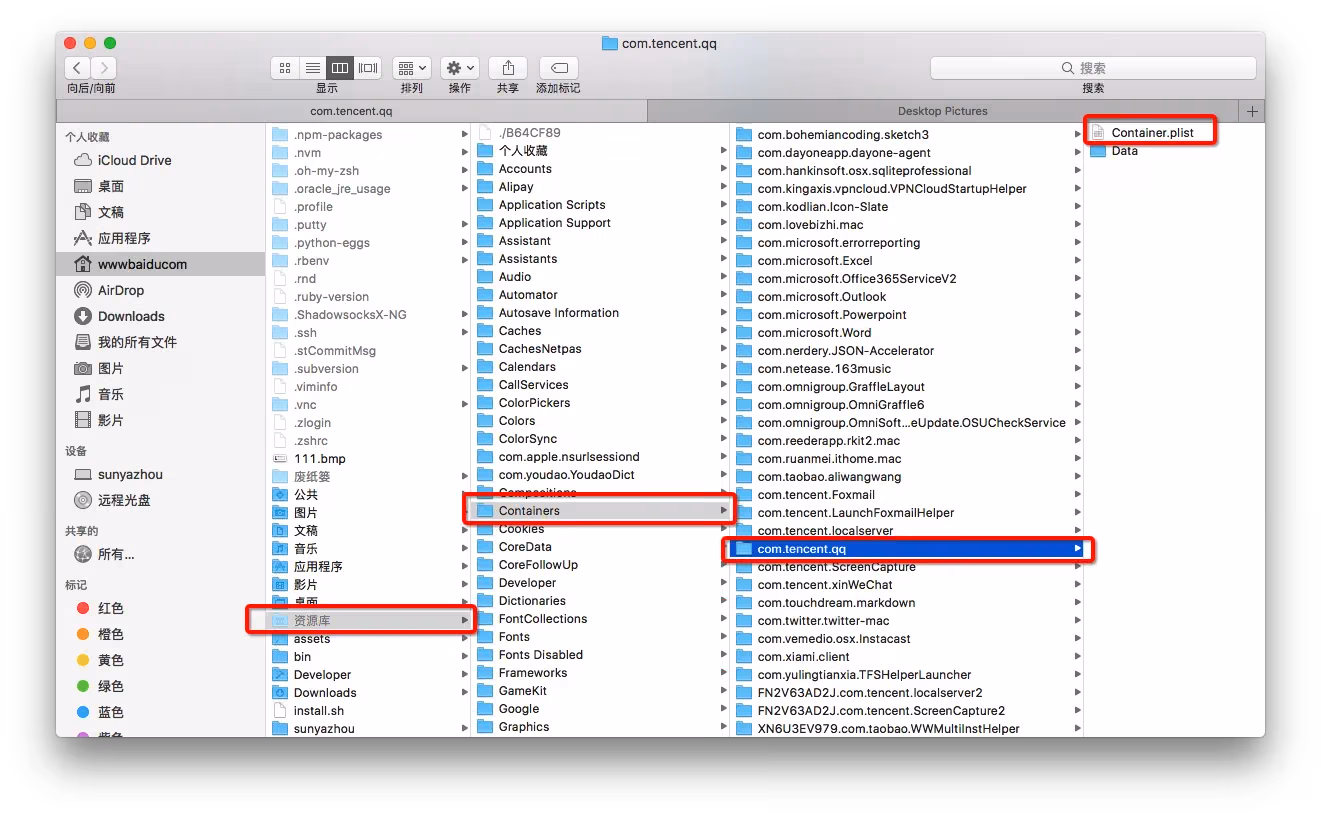
Task: Switch to icon view in toolbar
Action: point(285,68)
